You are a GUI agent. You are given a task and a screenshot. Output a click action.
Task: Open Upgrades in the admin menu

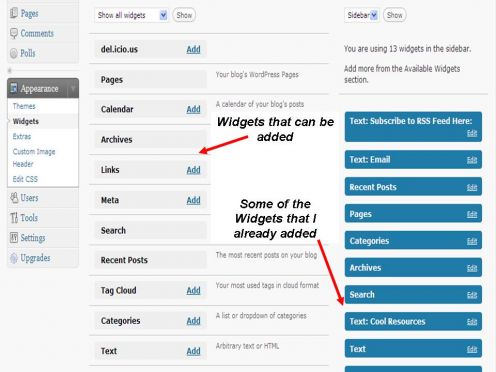[35, 258]
